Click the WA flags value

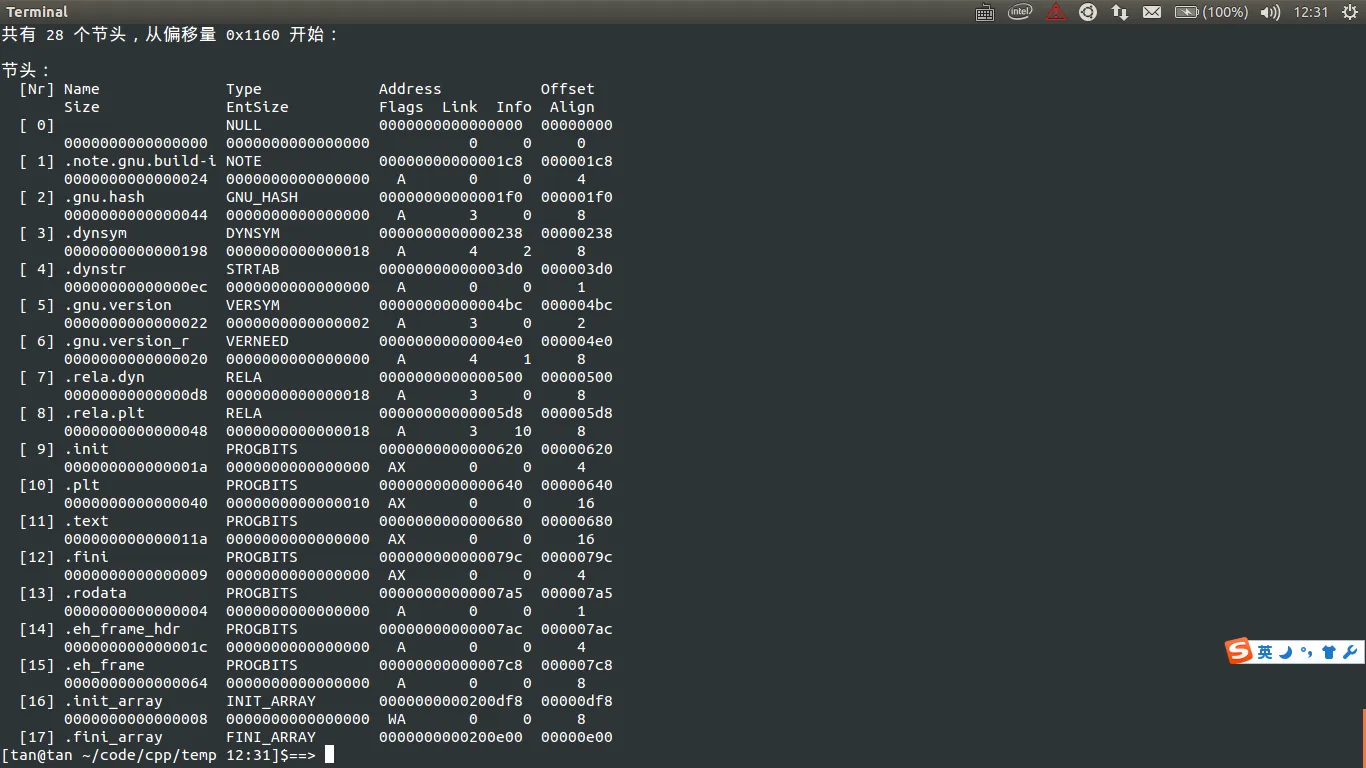[x=397, y=719]
